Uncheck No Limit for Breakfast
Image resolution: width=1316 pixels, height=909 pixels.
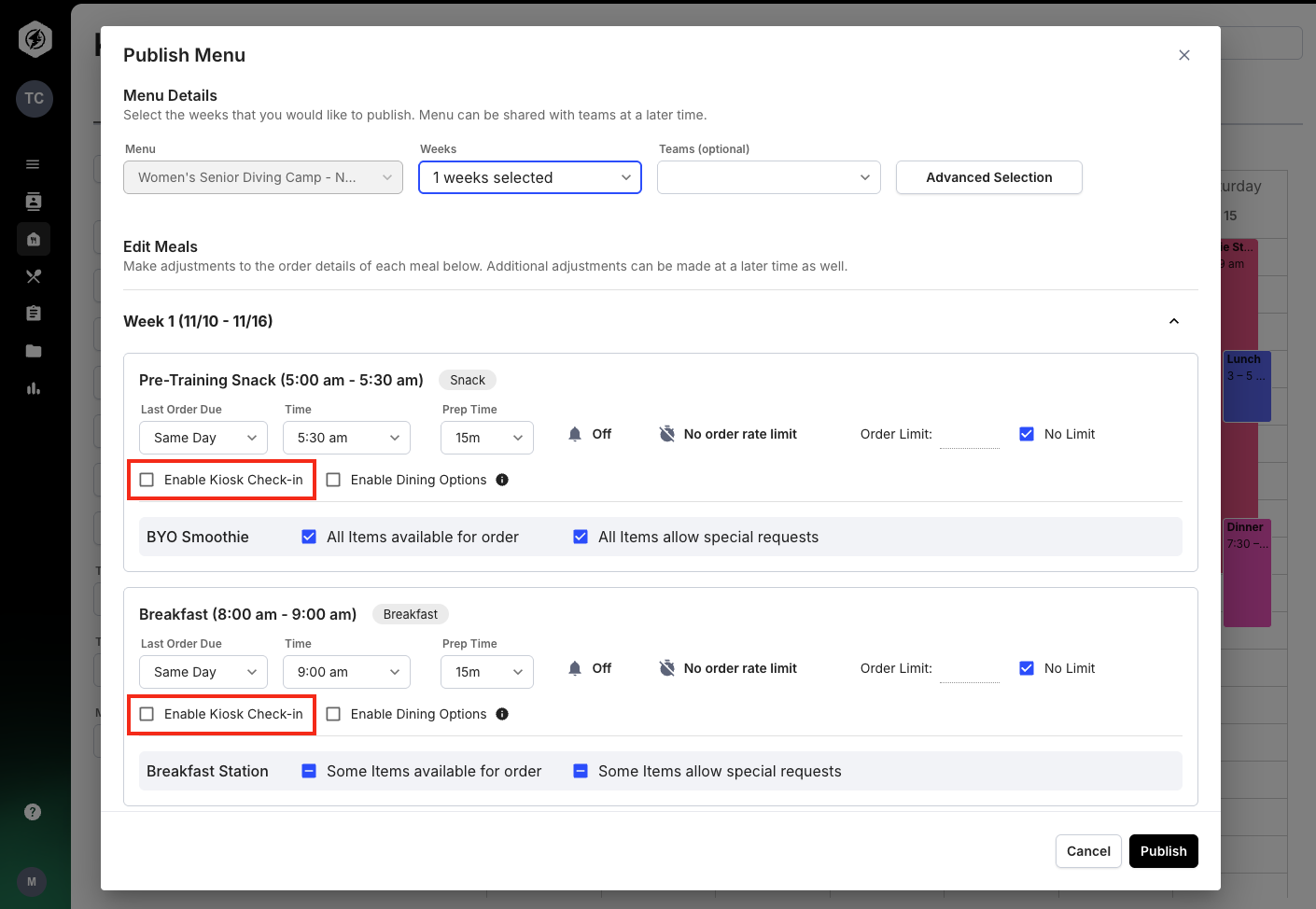coord(1027,668)
